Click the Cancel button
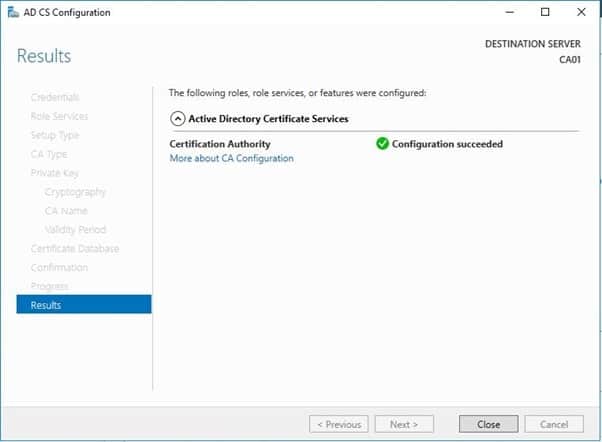 pos(554,424)
